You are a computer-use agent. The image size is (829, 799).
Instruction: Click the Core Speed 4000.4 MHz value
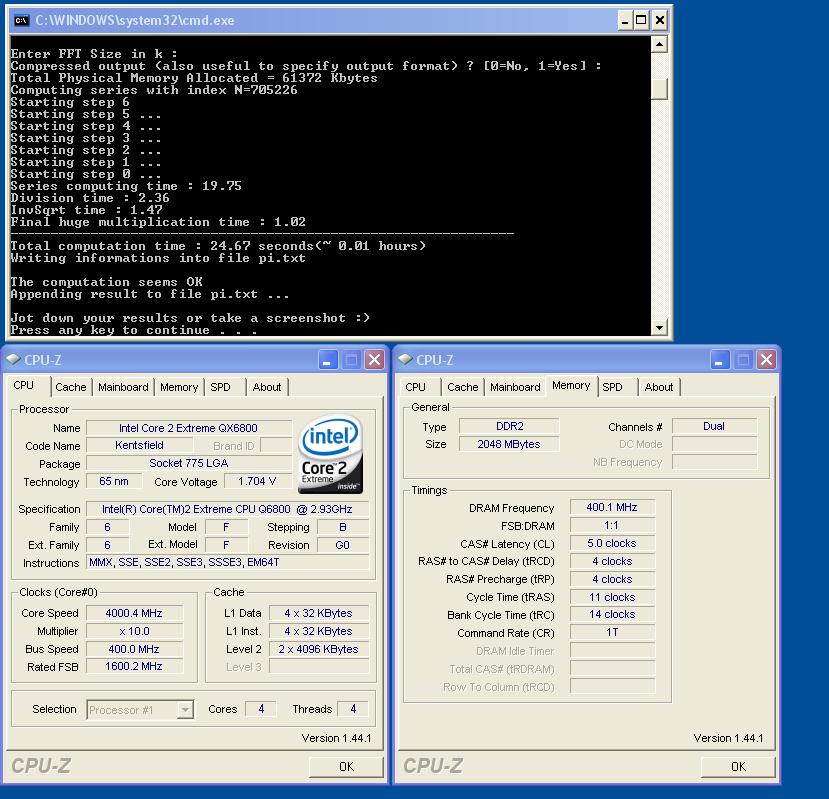coord(134,613)
